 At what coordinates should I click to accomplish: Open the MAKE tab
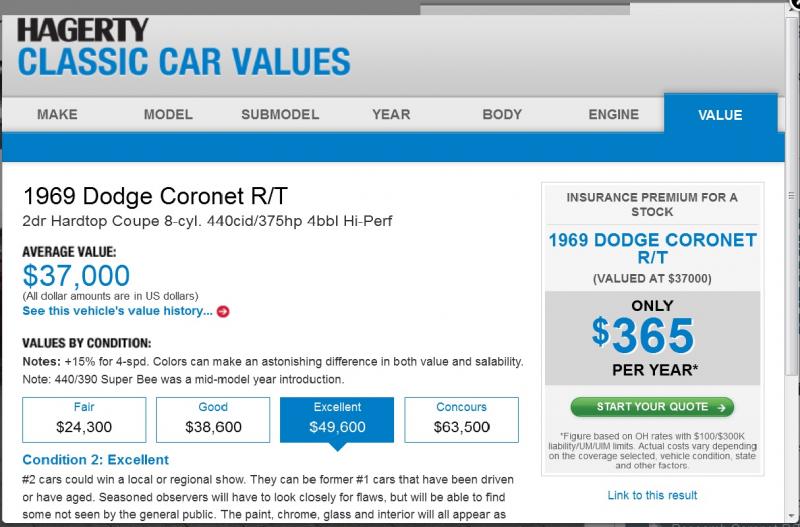pos(57,115)
